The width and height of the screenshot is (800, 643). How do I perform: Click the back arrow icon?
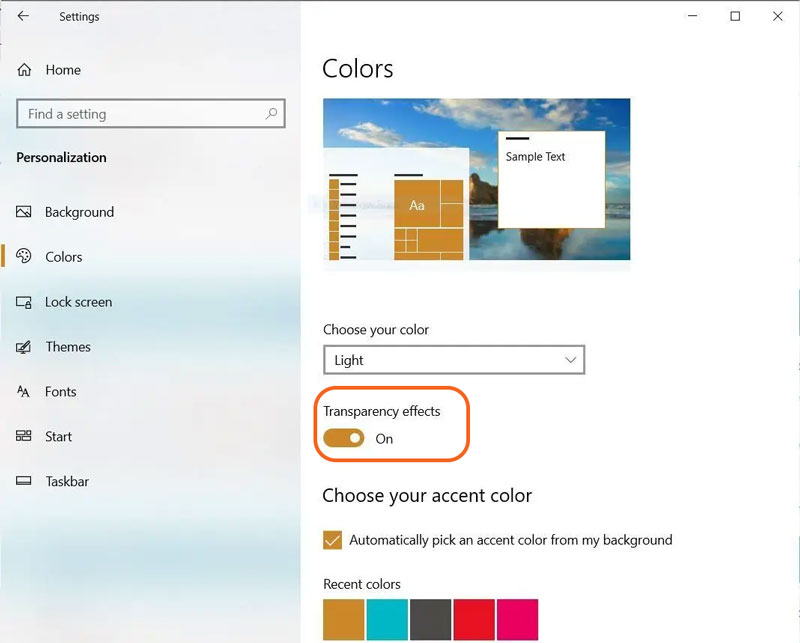point(23,16)
